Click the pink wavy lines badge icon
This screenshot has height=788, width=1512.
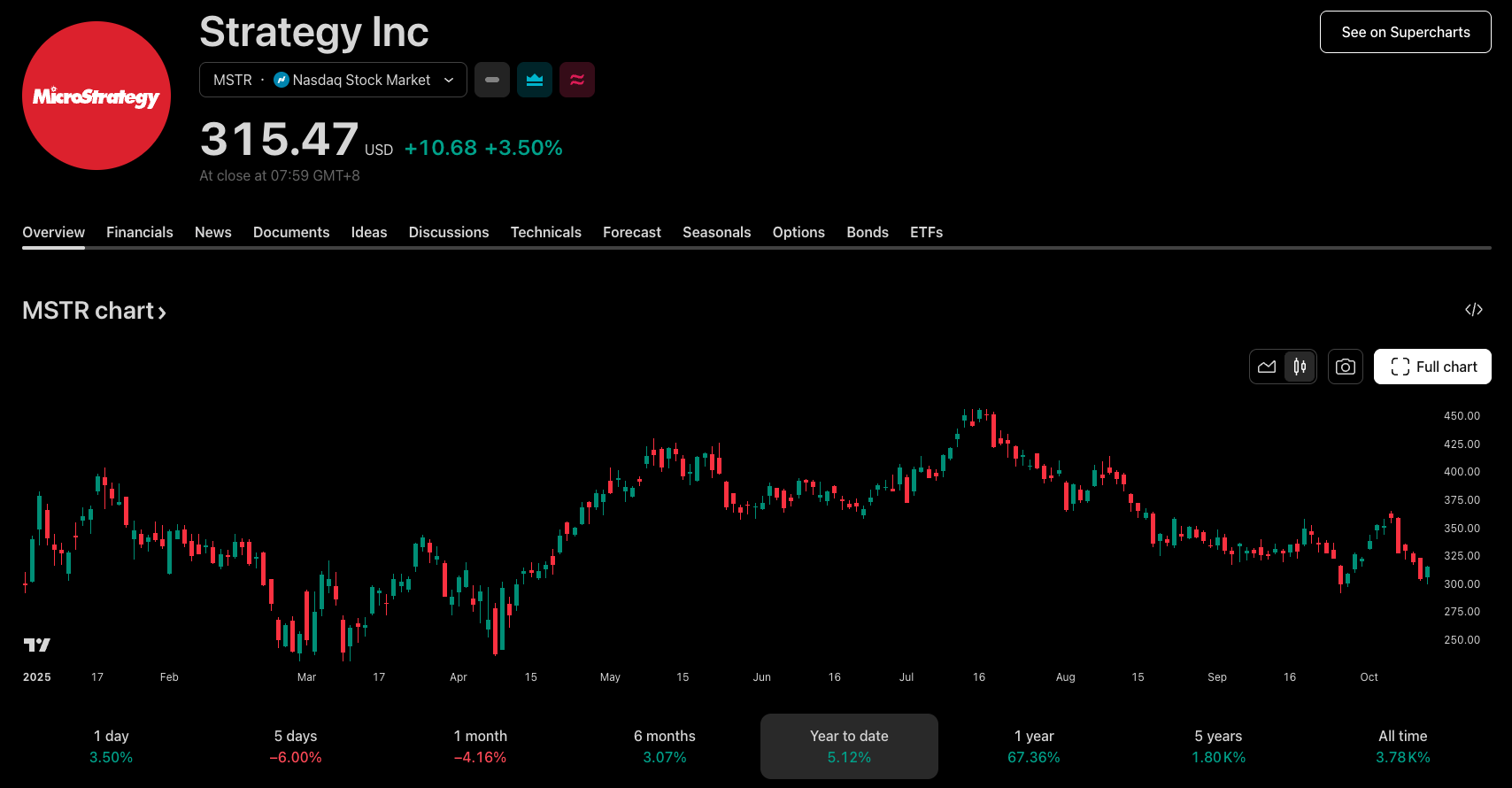click(577, 80)
